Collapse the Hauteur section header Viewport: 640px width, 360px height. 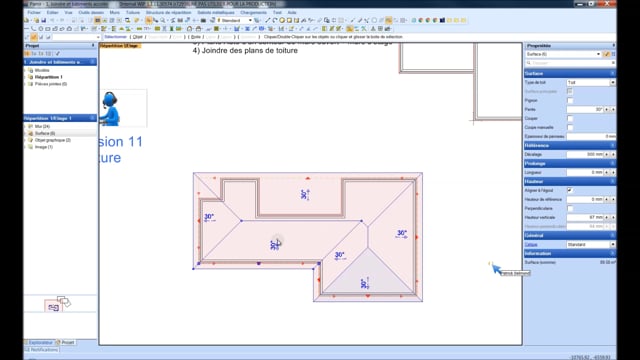612,182
